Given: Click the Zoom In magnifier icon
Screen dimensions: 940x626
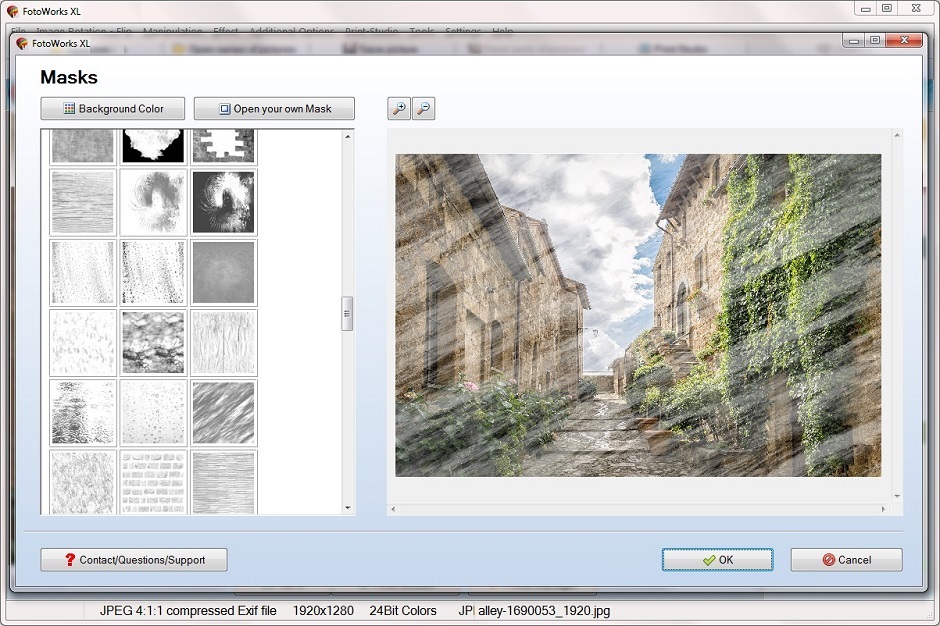Looking at the screenshot, I should pos(398,108).
